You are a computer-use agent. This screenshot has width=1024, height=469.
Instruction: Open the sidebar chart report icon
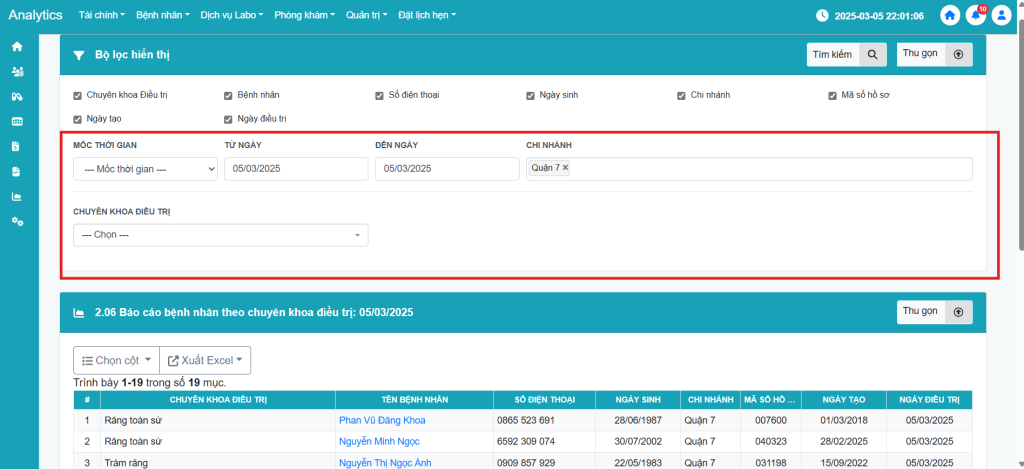pos(17,196)
